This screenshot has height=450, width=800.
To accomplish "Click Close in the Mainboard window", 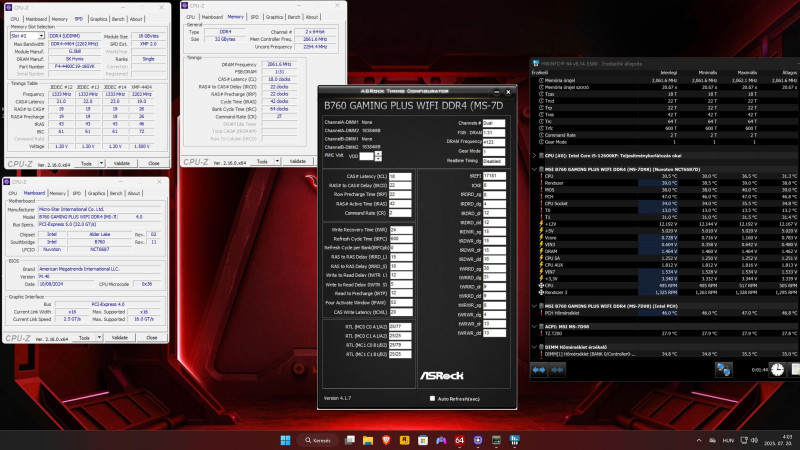I will pyautogui.click(x=152, y=338).
